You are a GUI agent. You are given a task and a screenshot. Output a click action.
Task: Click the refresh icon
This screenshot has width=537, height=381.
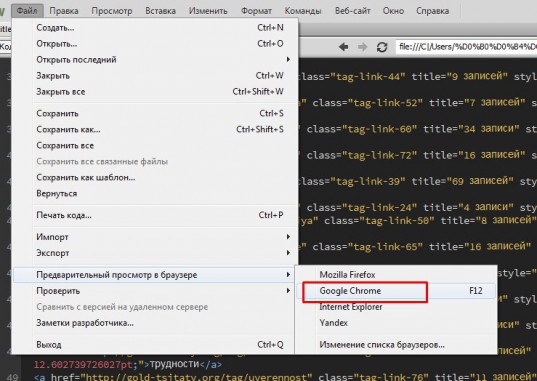382,47
